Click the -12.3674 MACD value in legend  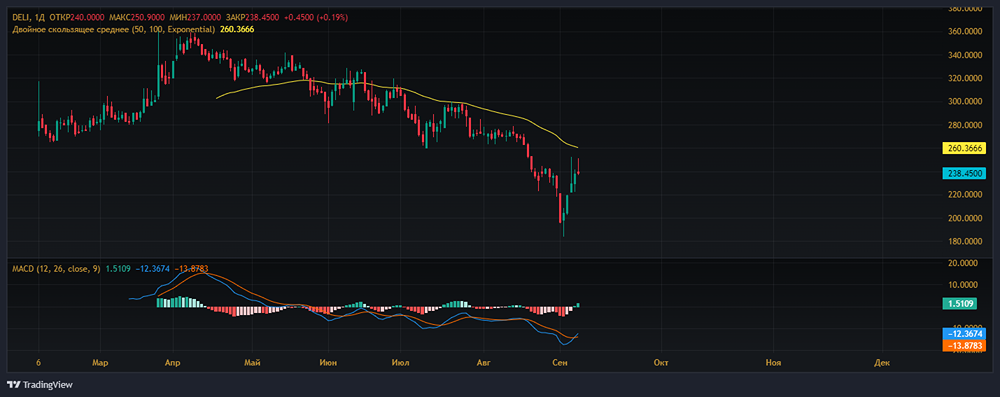click(x=152, y=269)
